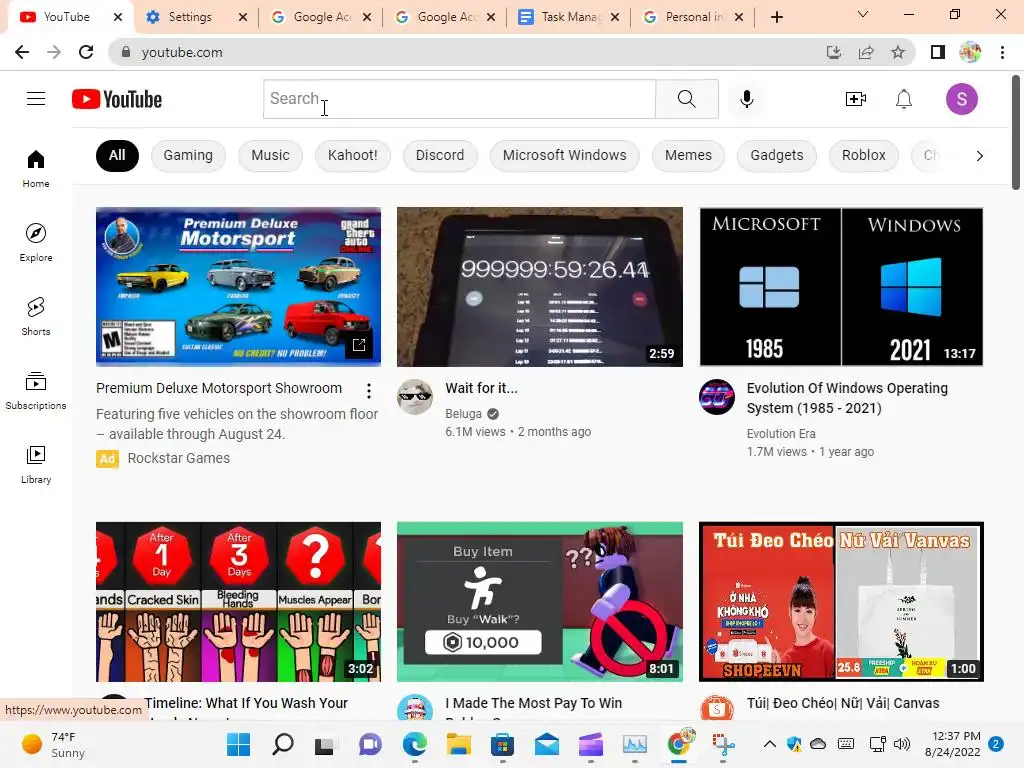Screen dimensions: 1024x768
Task: Click the share page icon
Action: point(866,52)
